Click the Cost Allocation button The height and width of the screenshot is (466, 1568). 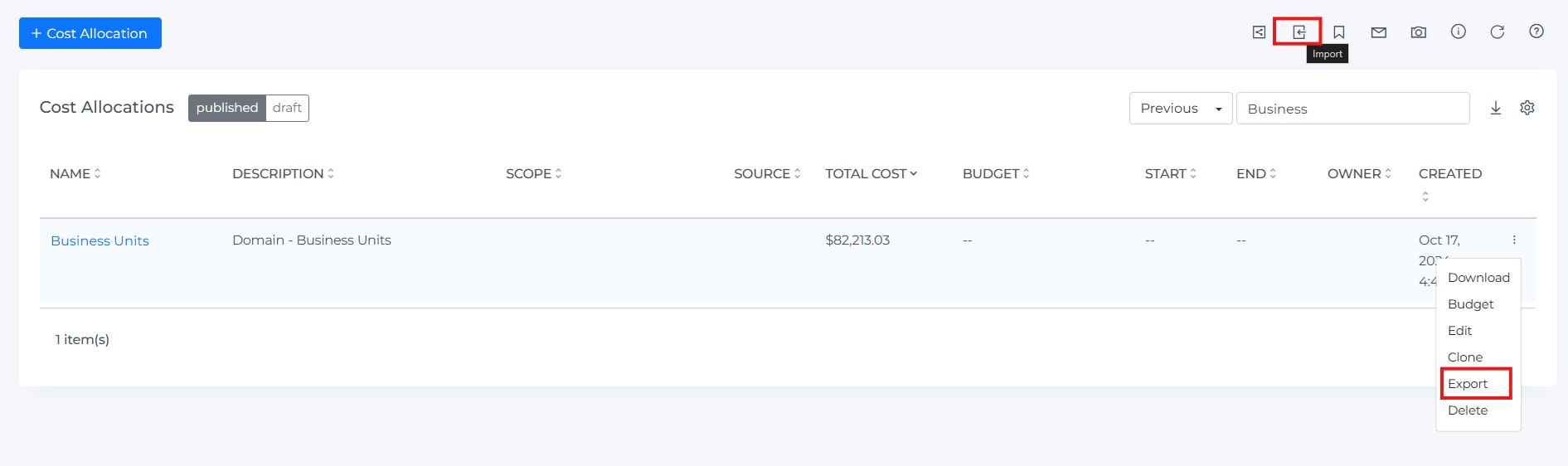(90, 33)
